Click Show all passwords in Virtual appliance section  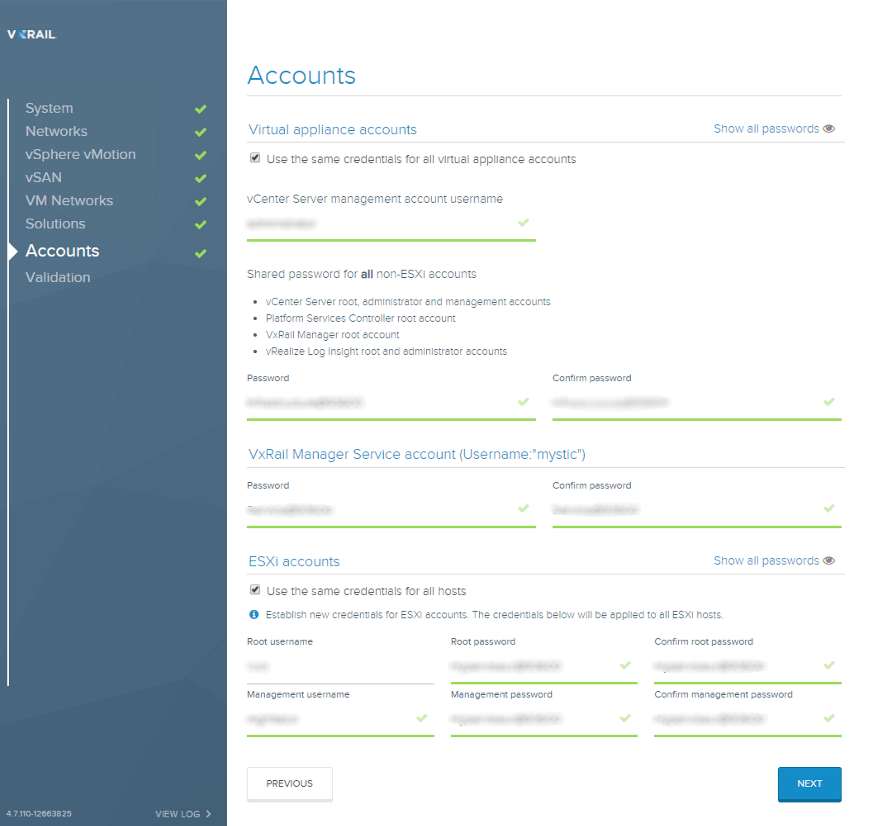(766, 129)
